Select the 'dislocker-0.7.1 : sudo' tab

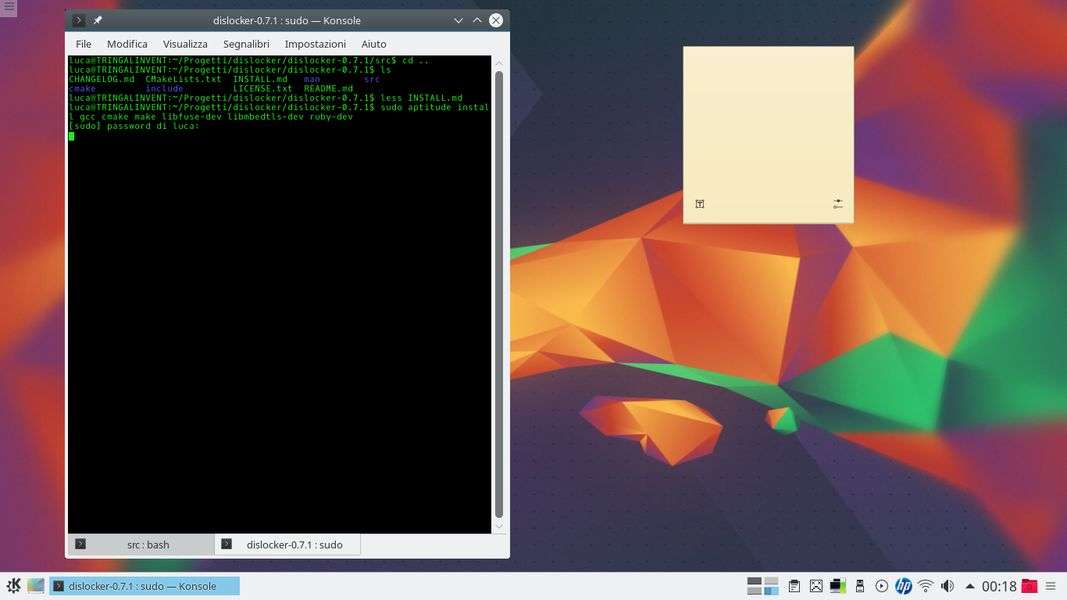tap(287, 545)
